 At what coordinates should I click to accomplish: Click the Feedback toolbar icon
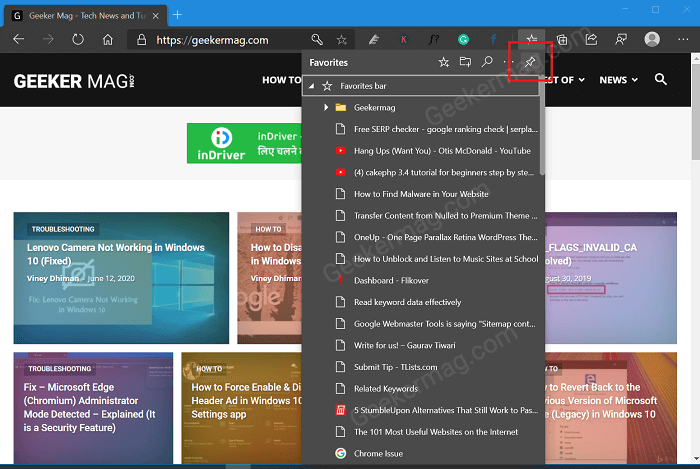point(621,40)
